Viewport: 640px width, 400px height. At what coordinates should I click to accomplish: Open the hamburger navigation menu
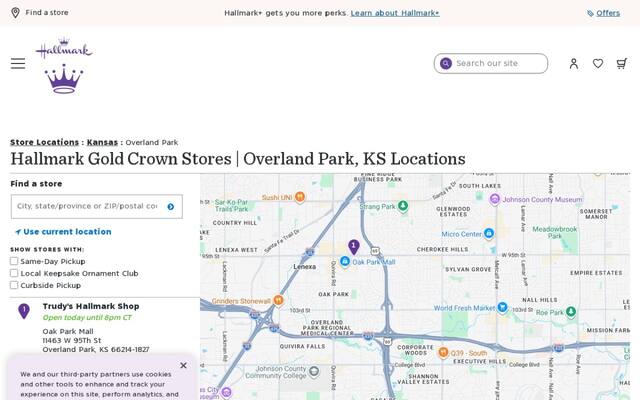[18, 63]
